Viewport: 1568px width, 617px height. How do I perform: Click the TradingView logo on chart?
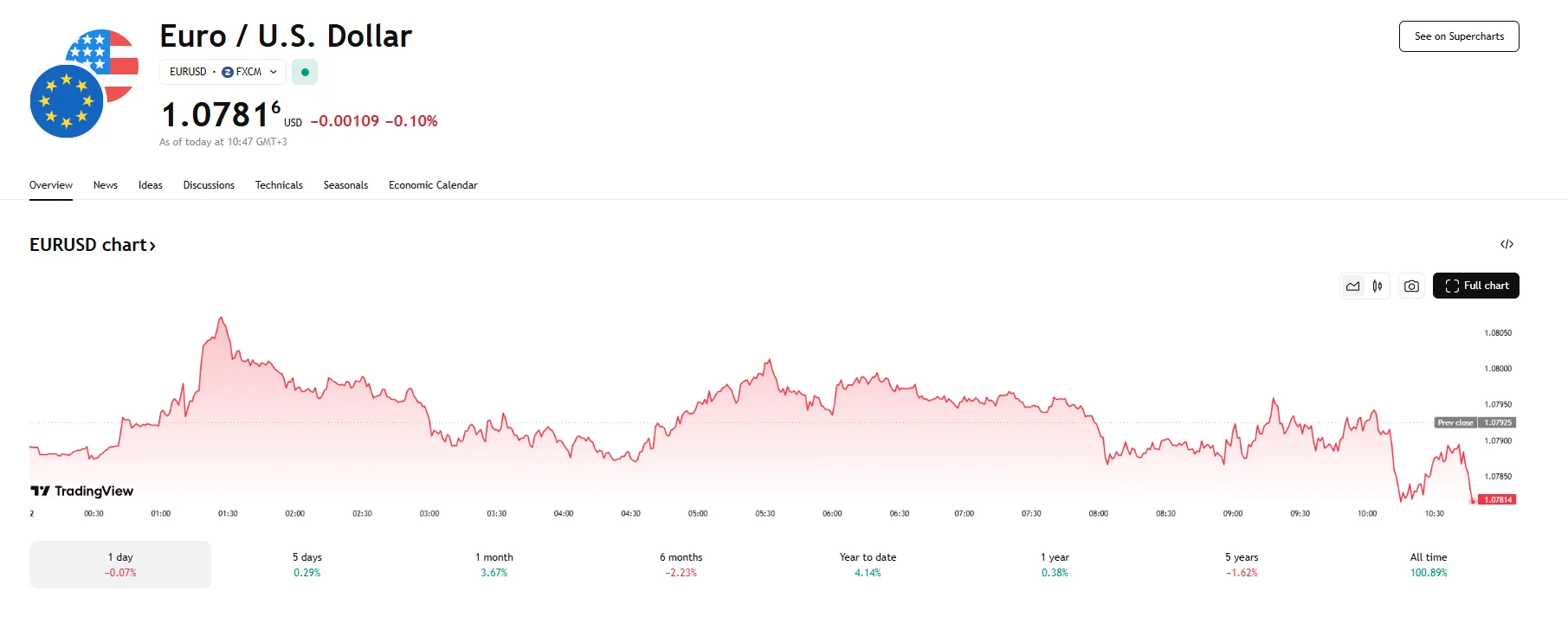(x=82, y=491)
